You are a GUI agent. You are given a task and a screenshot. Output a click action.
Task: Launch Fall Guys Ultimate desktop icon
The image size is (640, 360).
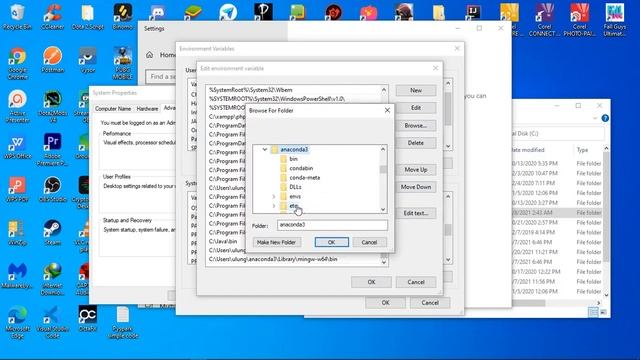[x=615, y=20]
